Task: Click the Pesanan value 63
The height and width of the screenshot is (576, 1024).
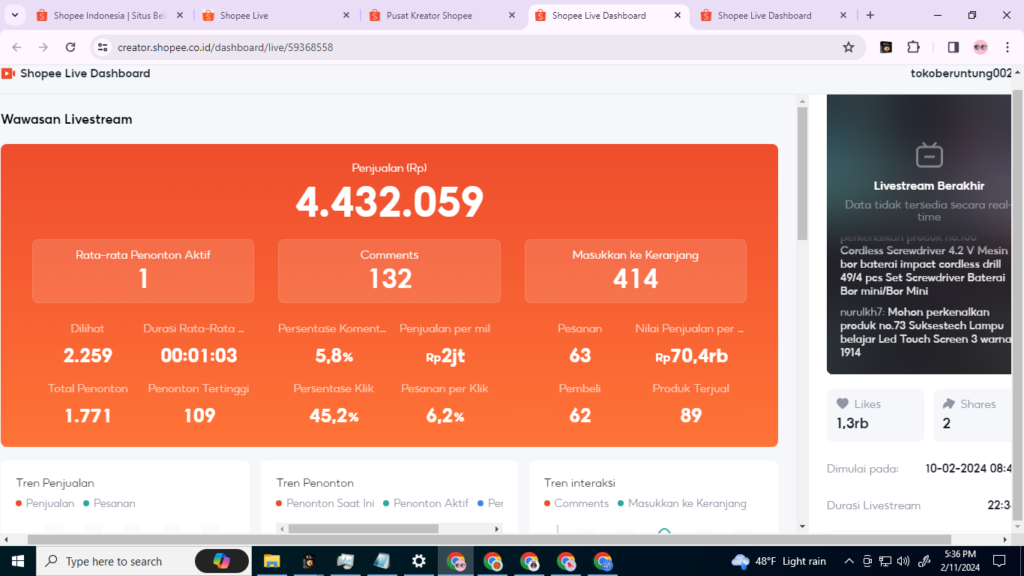Action: [x=580, y=355]
